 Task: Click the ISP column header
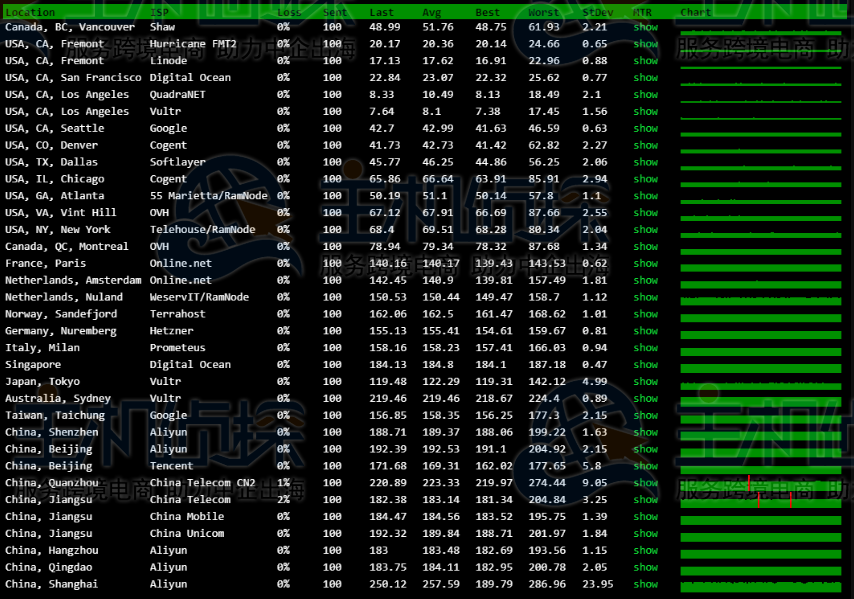coord(159,12)
